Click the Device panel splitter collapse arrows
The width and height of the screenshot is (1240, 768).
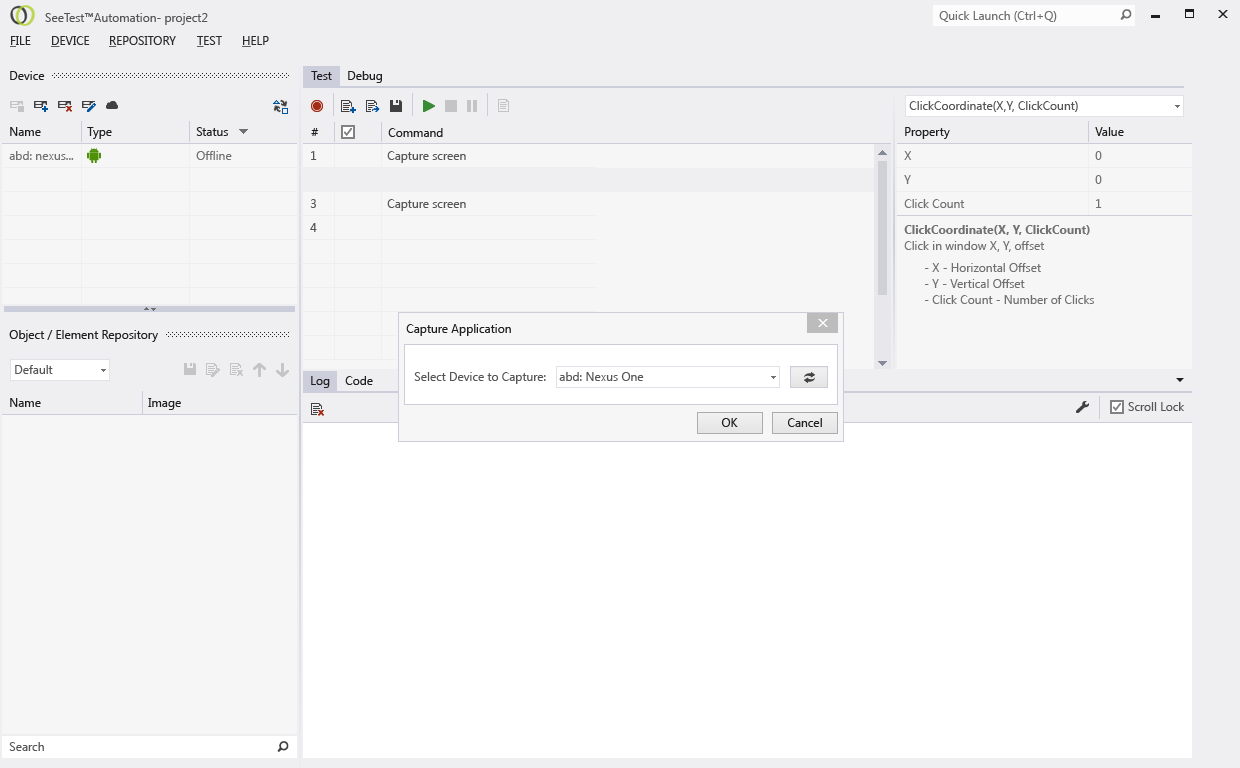point(150,309)
